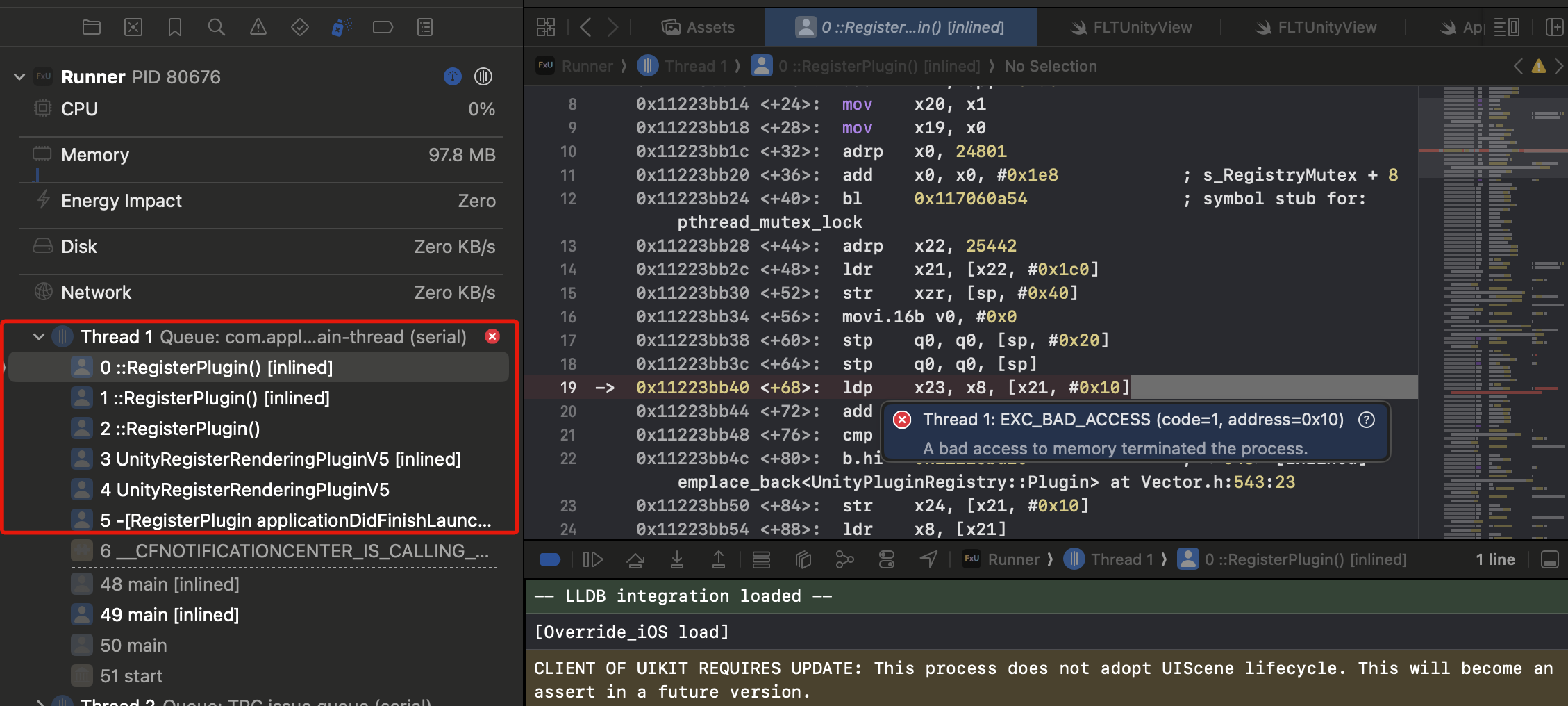Click the minimap at the editor's edge
The width and height of the screenshot is (1568, 706).
point(1493,313)
